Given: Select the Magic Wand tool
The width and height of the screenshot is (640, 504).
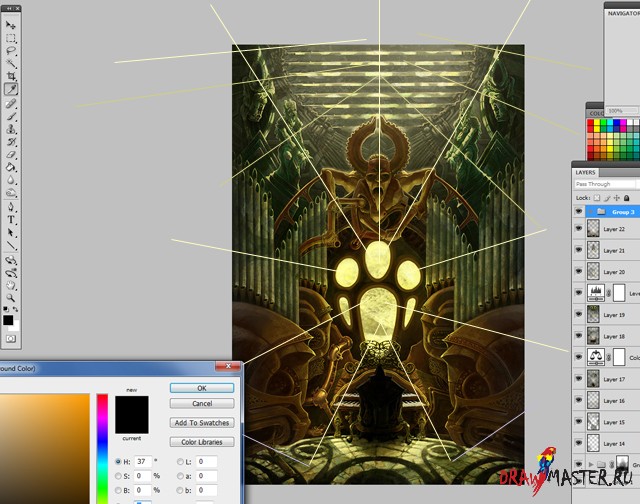Looking at the screenshot, I should coord(11,64).
